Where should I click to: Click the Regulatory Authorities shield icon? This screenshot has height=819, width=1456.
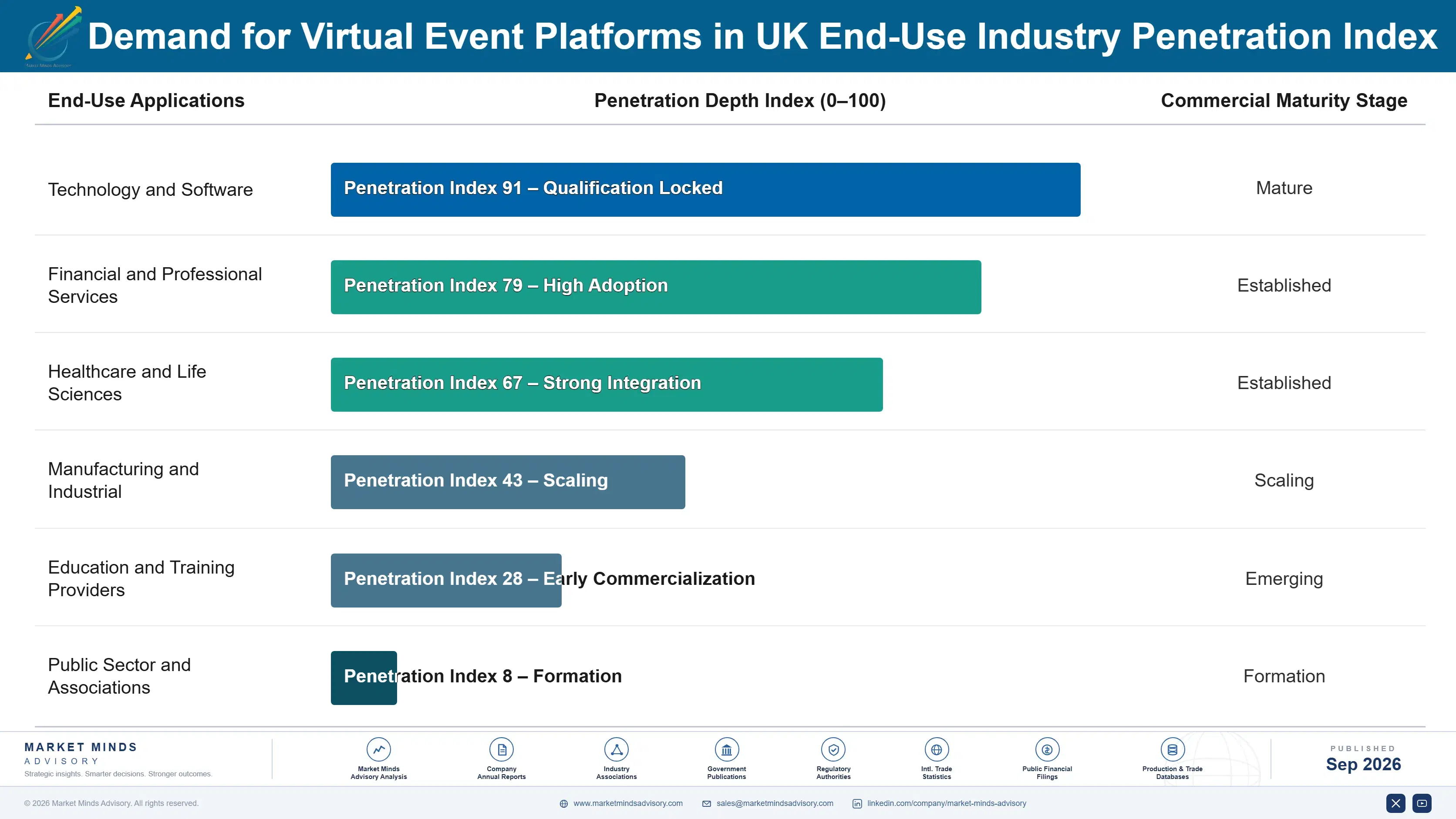833,749
